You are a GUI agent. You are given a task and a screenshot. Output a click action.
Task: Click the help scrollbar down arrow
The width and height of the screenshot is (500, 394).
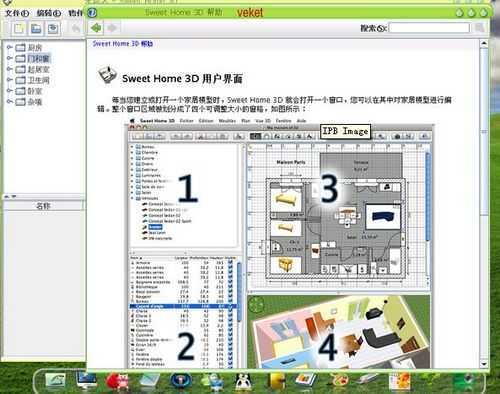point(484,364)
